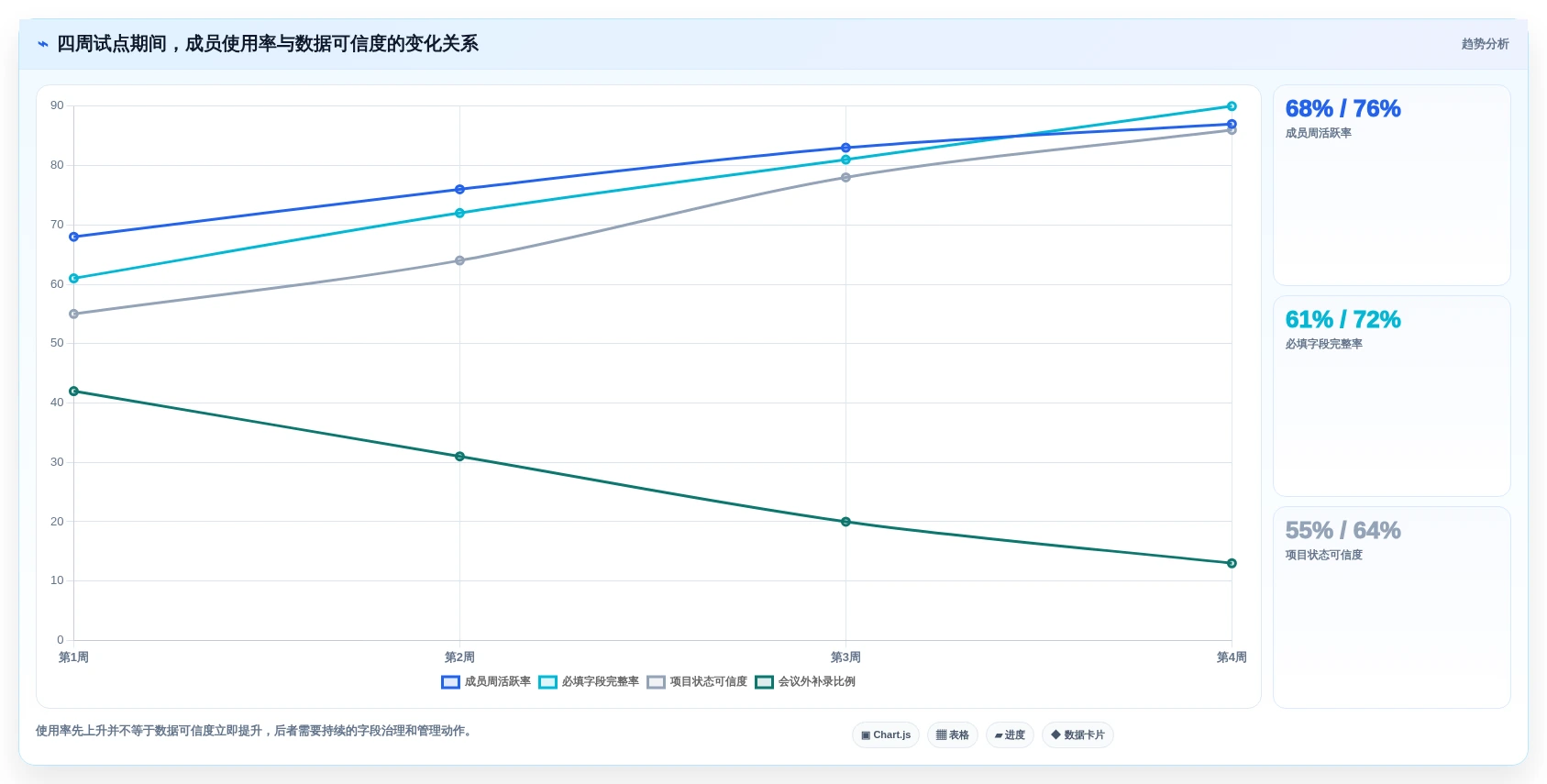This screenshot has width=1547, height=784.
Task: Click the 第3周 point on 项目状态可信度 line
Action: [x=845, y=178]
